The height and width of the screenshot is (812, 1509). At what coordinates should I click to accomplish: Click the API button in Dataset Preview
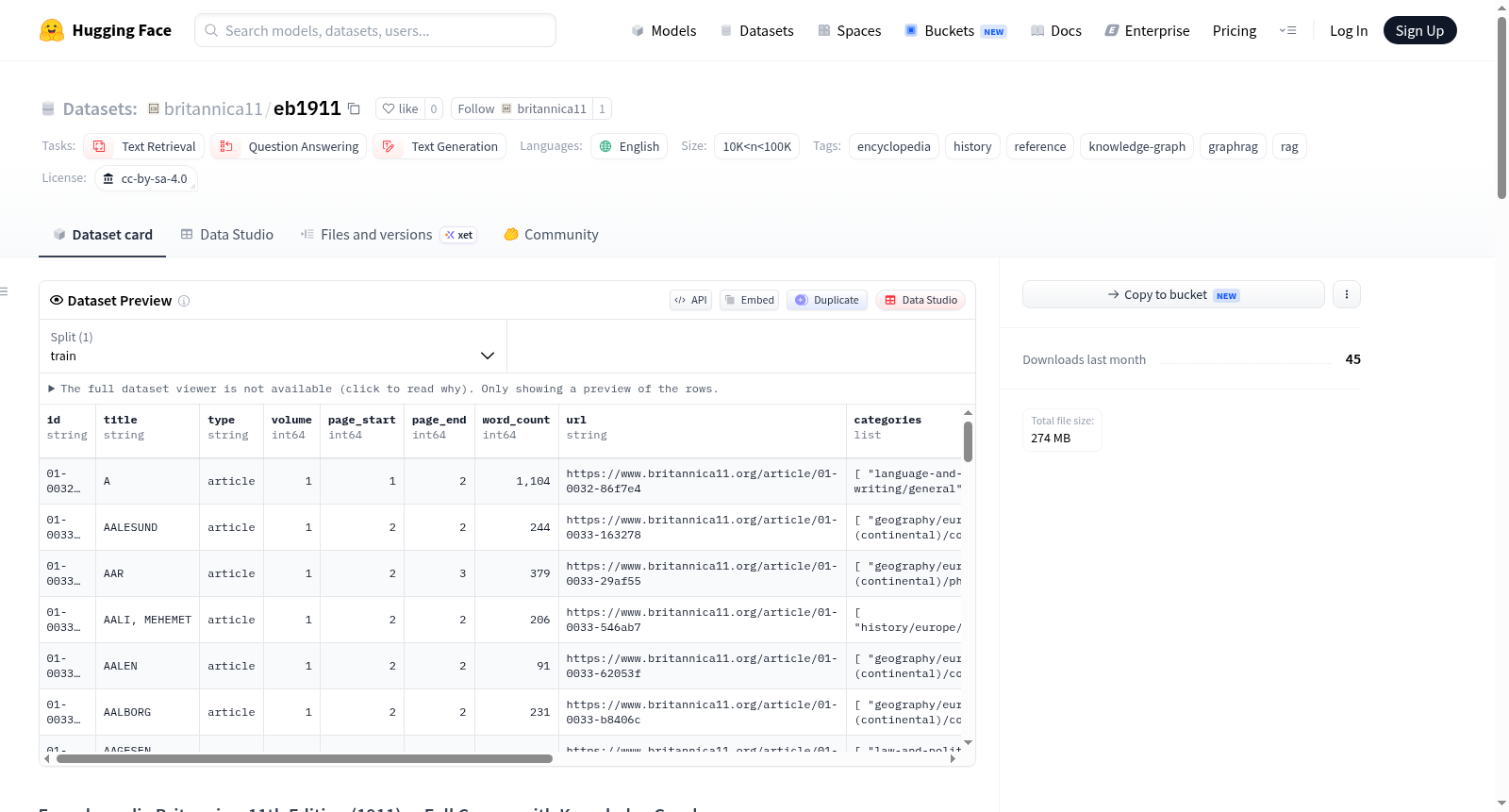pyautogui.click(x=690, y=300)
